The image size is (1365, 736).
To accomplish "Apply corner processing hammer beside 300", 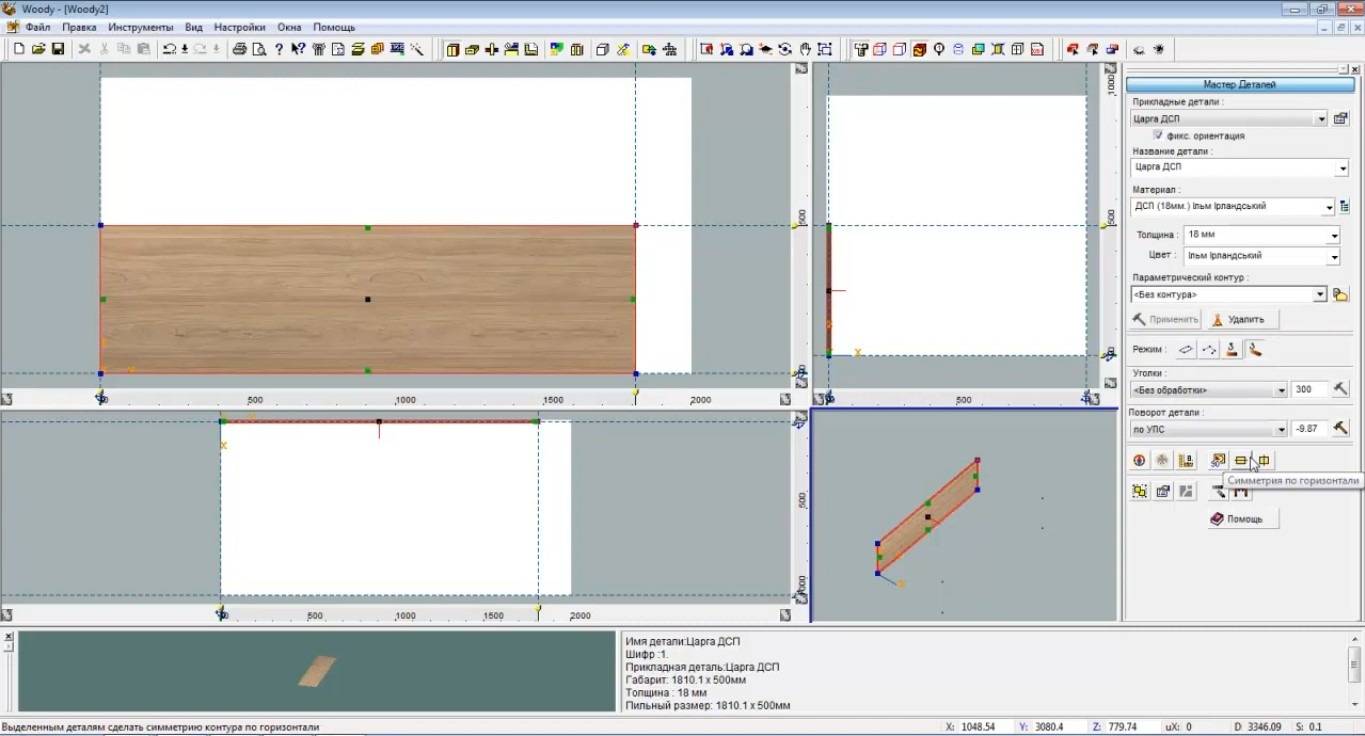I will [x=1341, y=389].
